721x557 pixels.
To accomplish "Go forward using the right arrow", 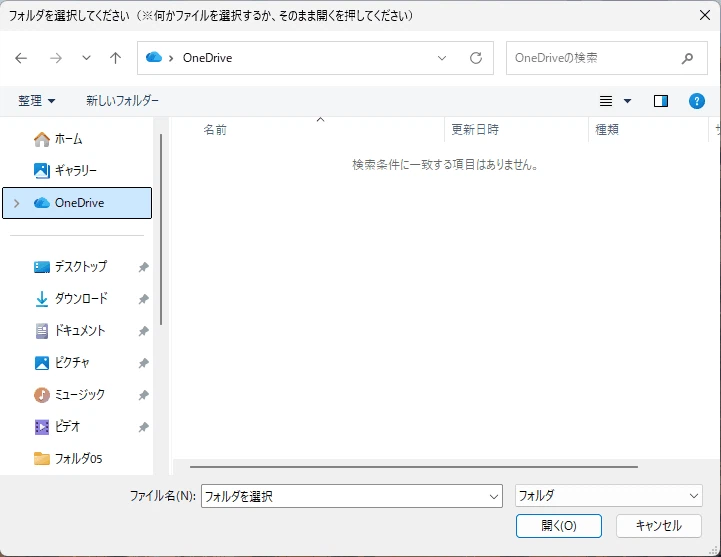I will tap(56, 58).
